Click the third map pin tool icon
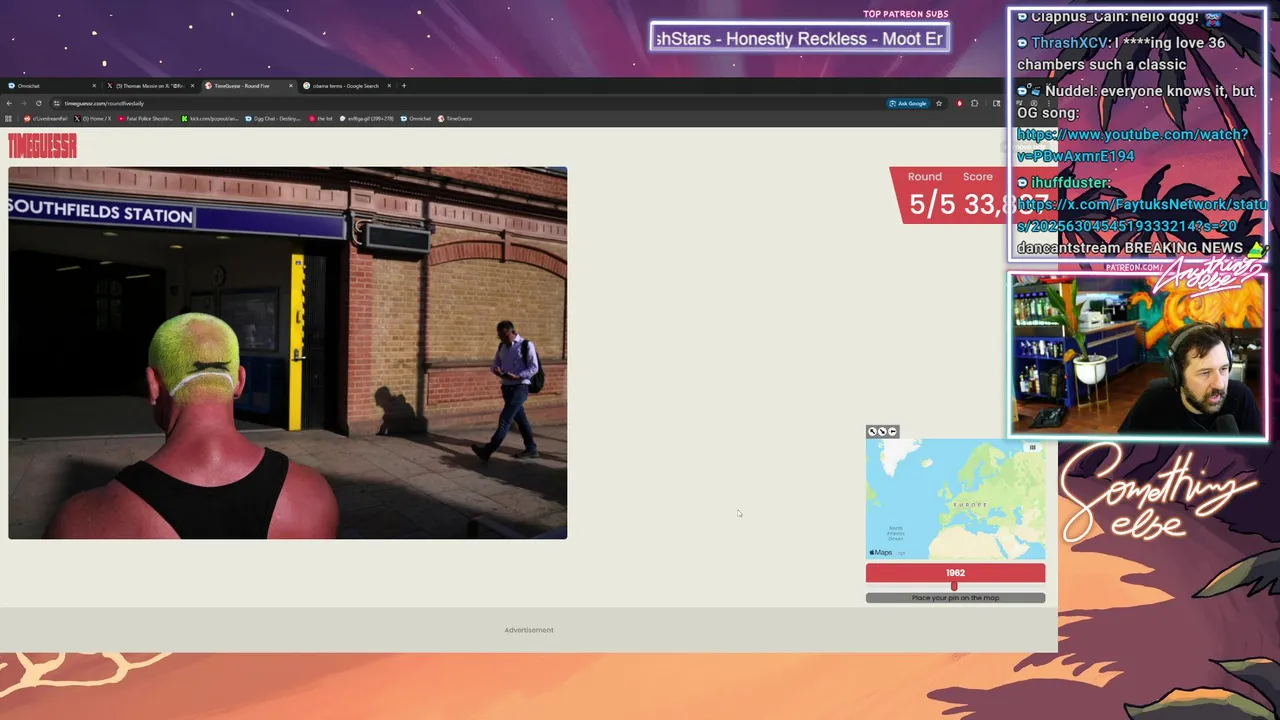This screenshot has height=720, width=1280. click(892, 432)
